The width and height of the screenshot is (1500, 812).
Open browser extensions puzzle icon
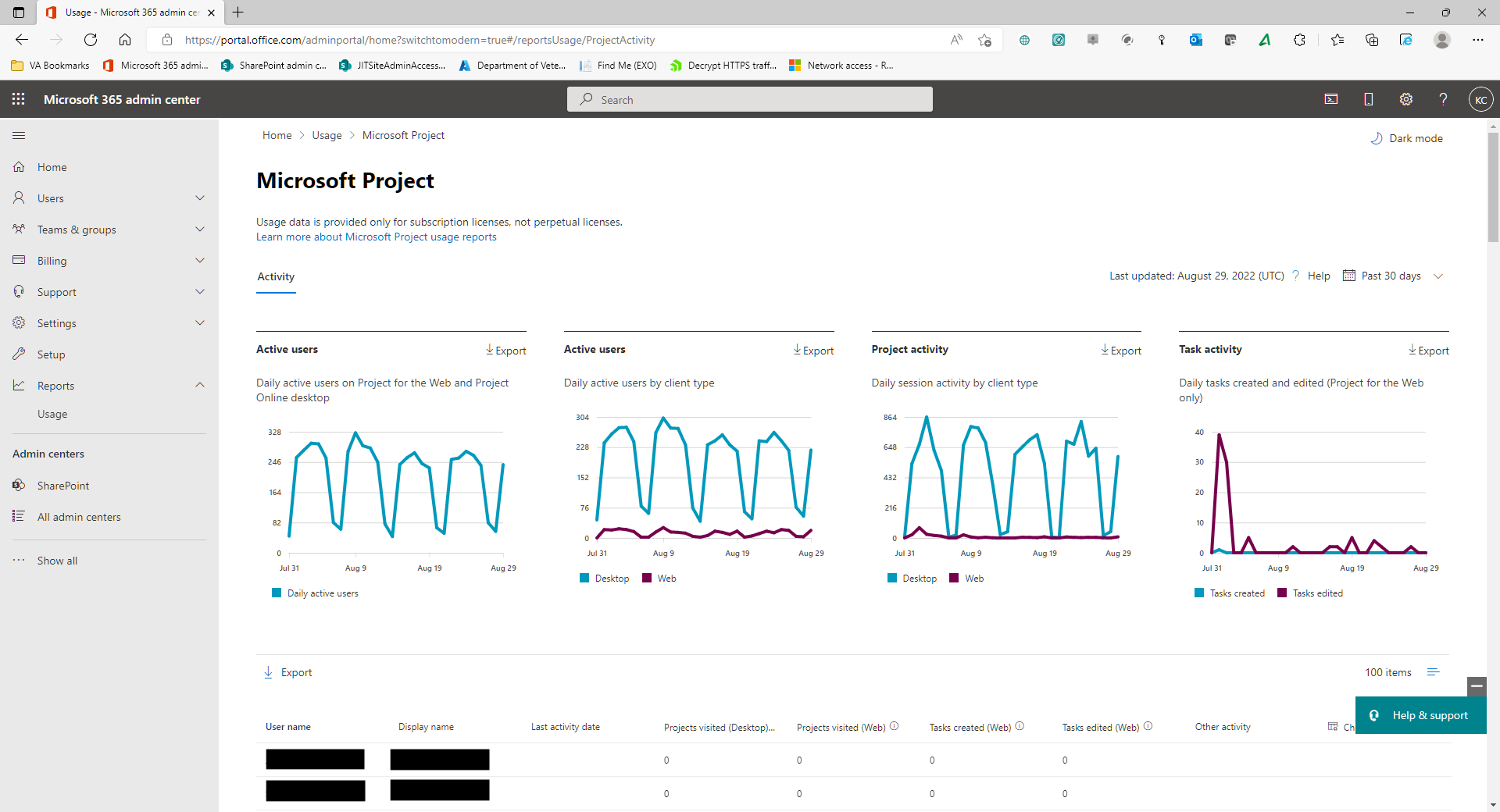[x=1299, y=40]
